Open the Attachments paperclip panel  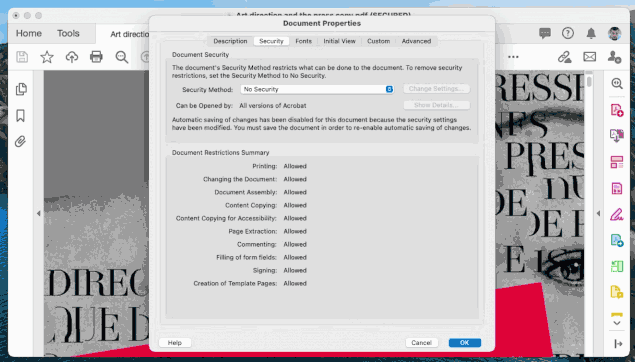point(20,141)
